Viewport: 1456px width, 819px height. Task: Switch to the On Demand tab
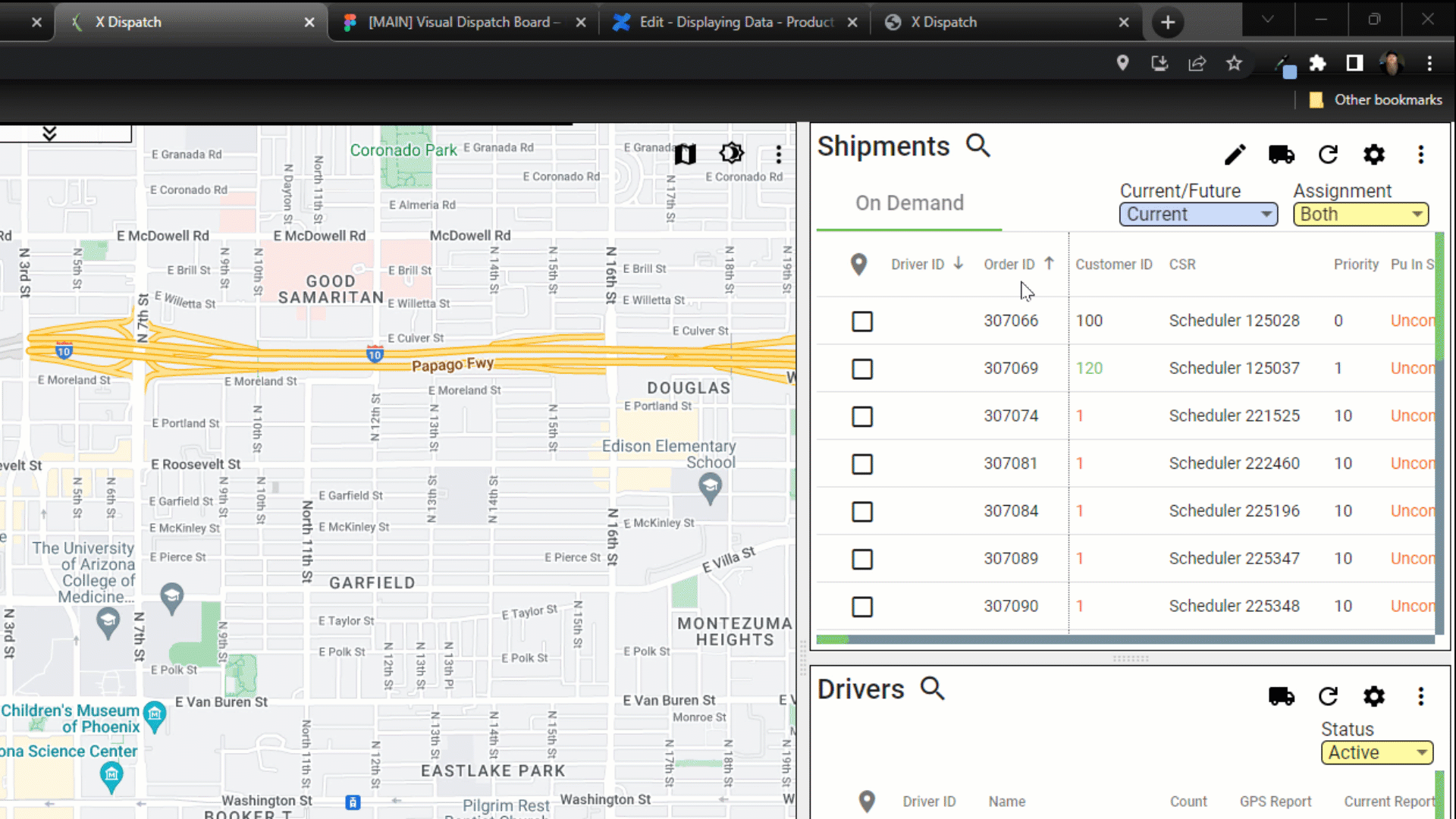coord(909,203)
